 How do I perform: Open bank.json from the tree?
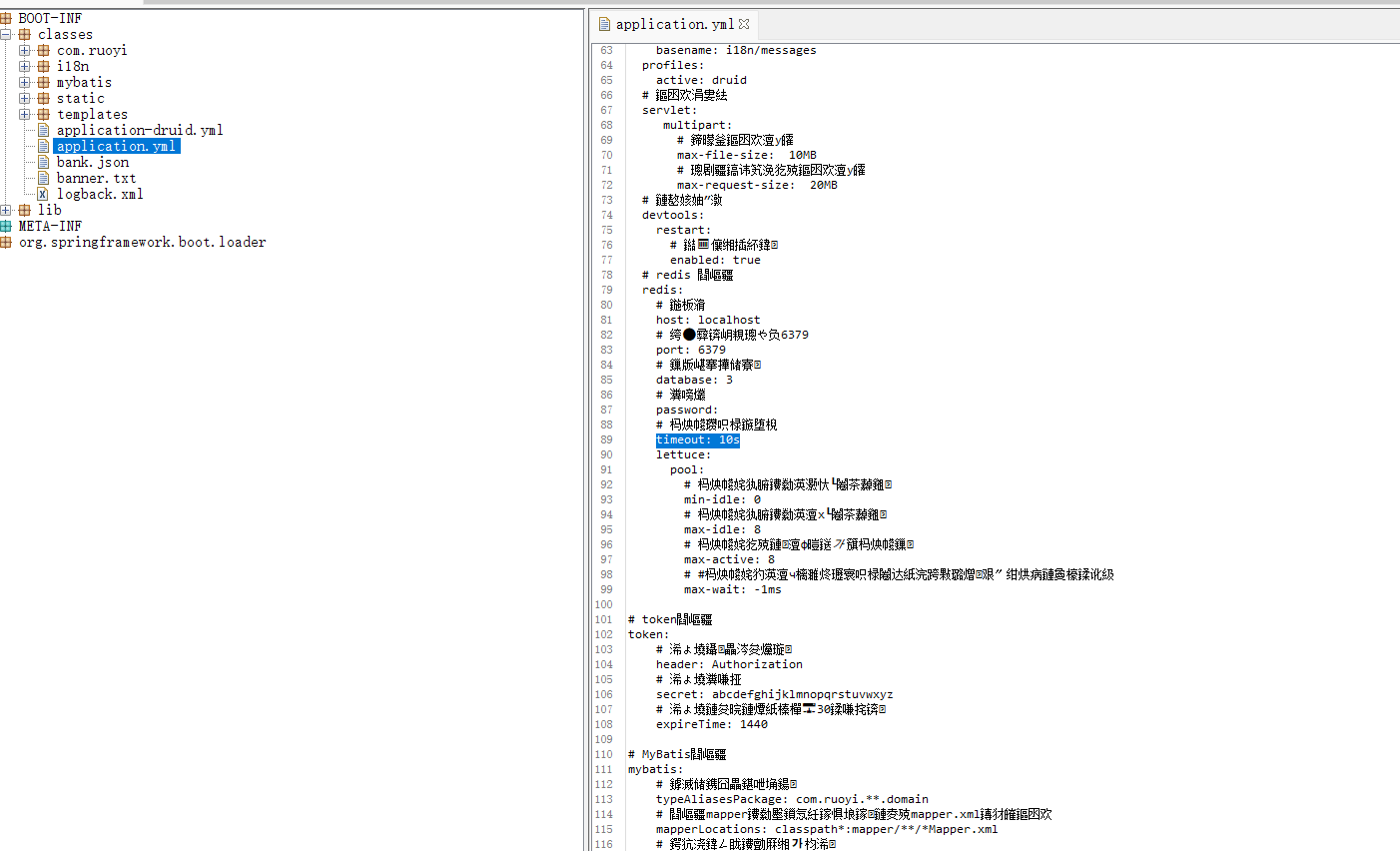[93, 162]
